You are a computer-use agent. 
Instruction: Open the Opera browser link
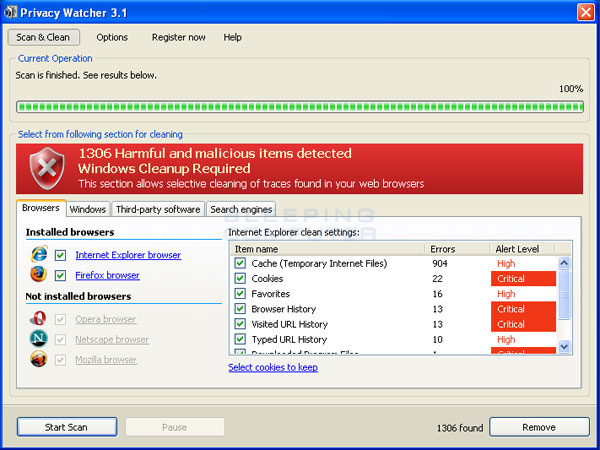tap(106, 319)
